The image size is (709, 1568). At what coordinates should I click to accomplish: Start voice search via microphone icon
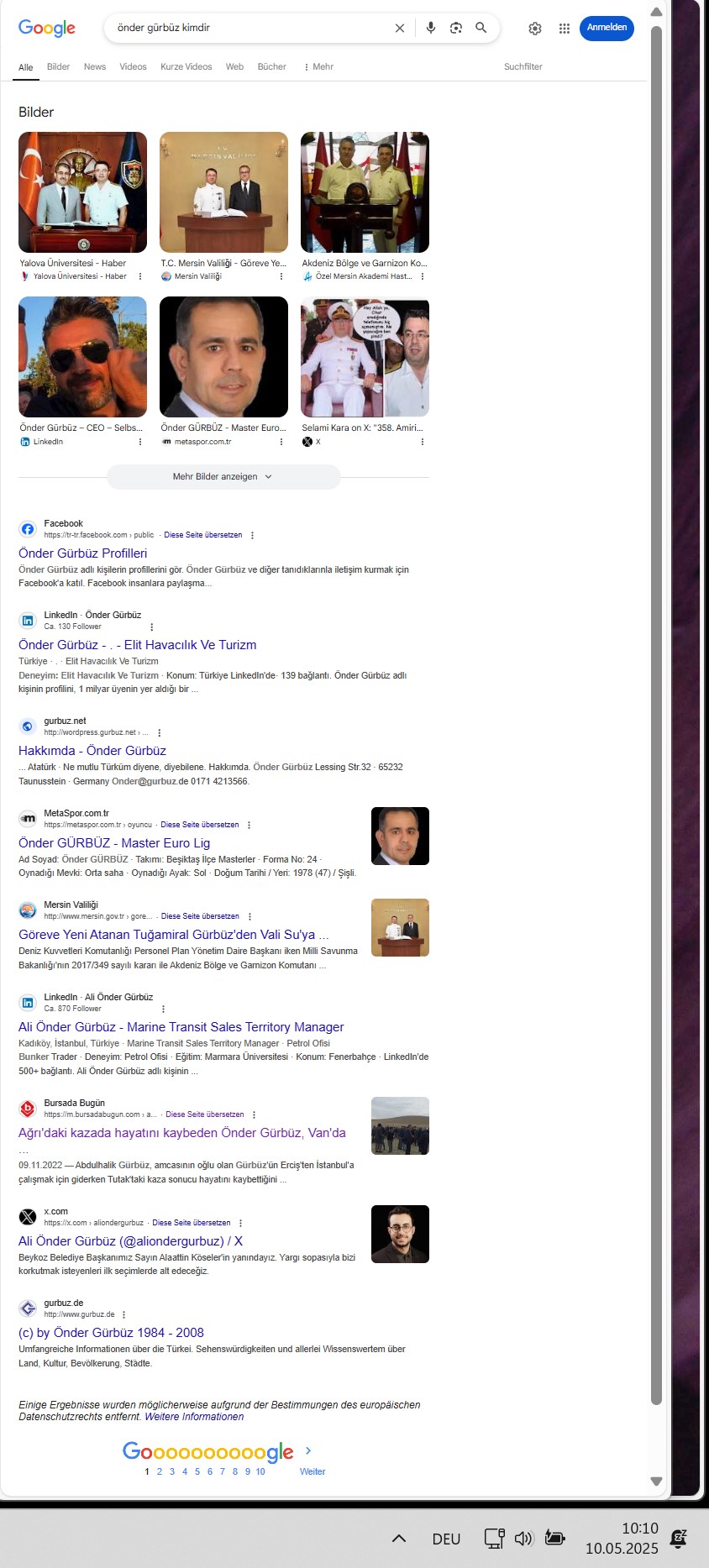pos(431,28)
